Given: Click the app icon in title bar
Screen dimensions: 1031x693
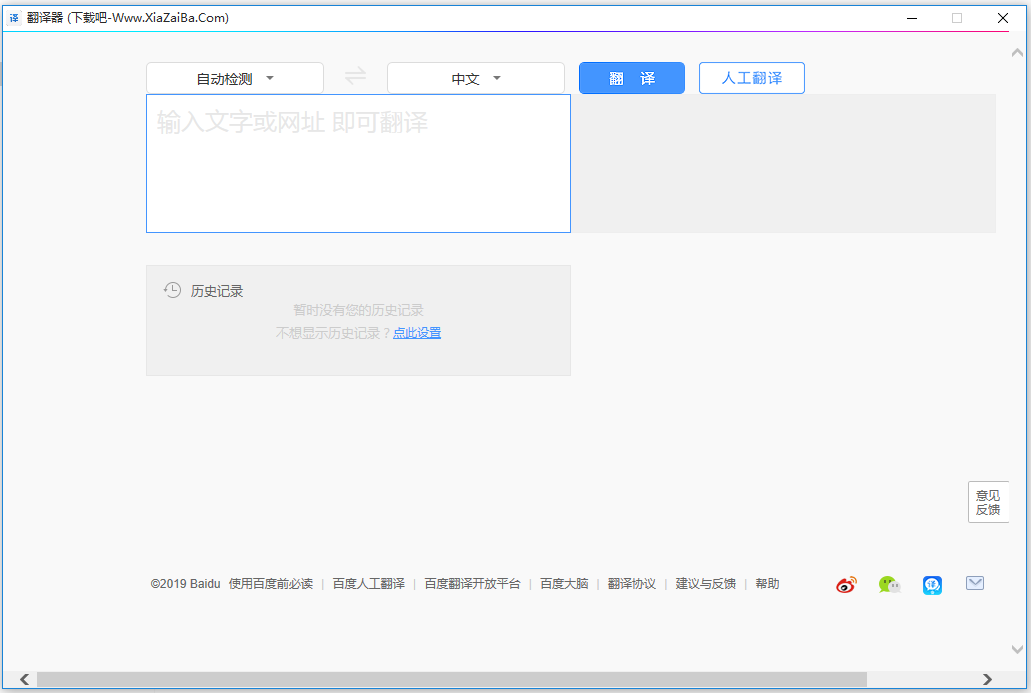Looking at the screenshot, I should pos(14,18).
